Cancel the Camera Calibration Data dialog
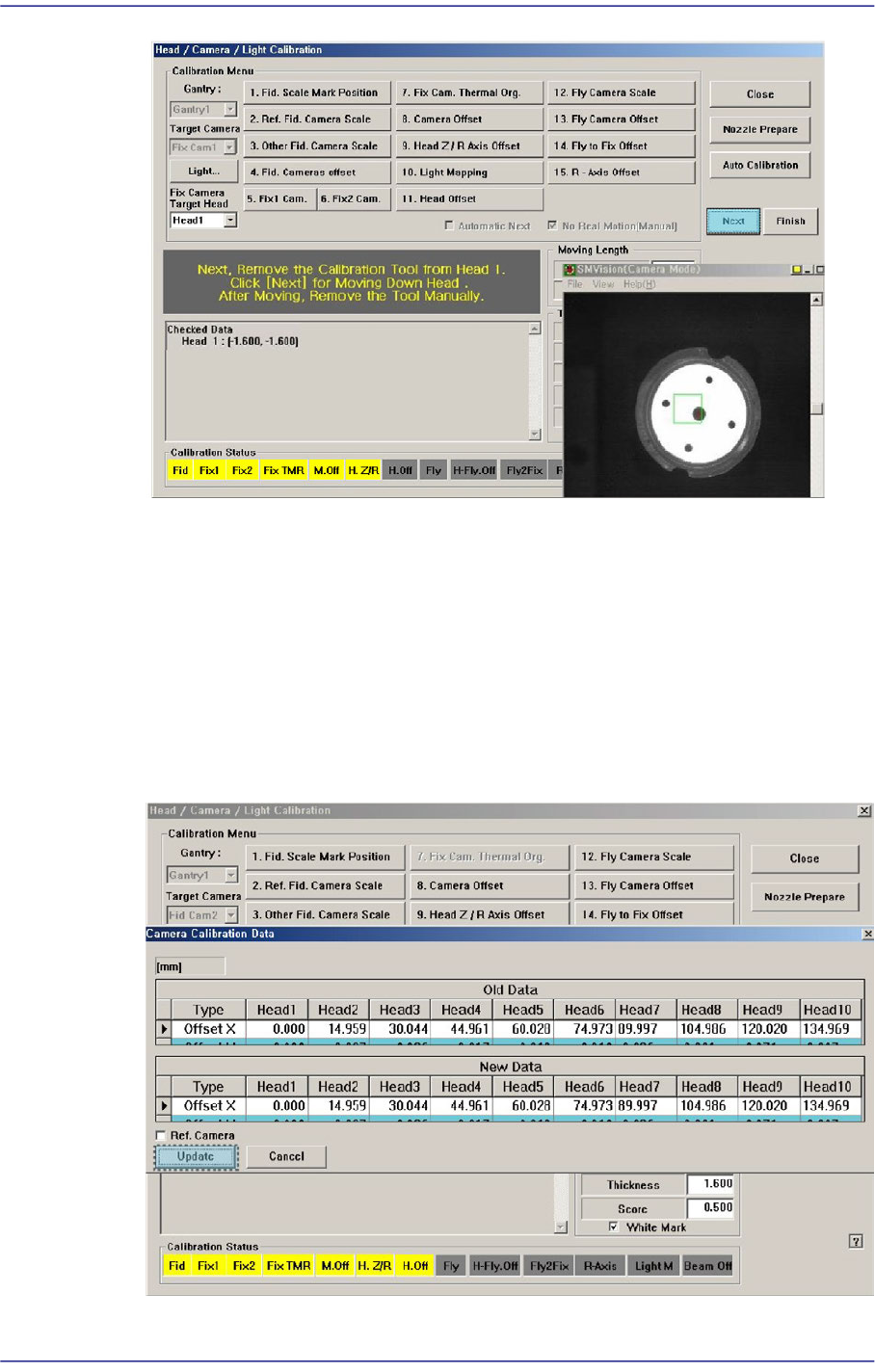The height and width of the screenshot is (1372, 875). [286, 1156]
